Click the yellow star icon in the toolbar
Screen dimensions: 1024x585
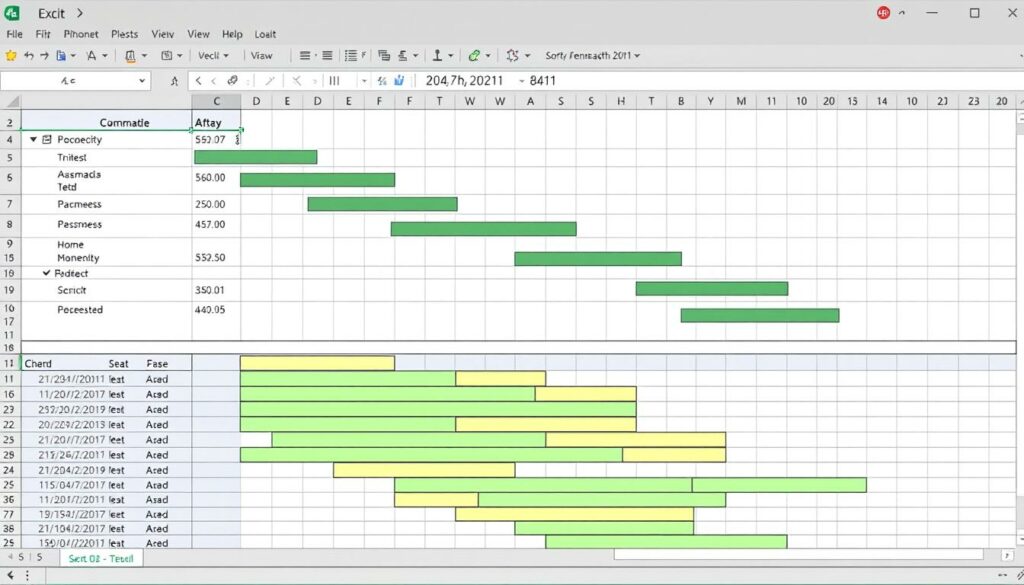coord(10,55)
